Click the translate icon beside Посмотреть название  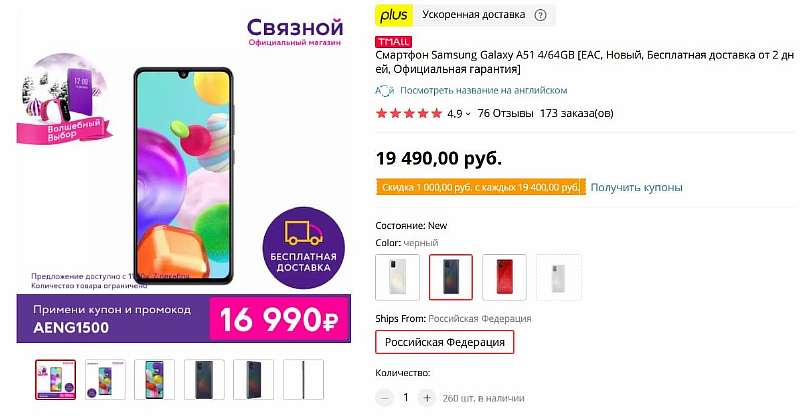(385, 91)
